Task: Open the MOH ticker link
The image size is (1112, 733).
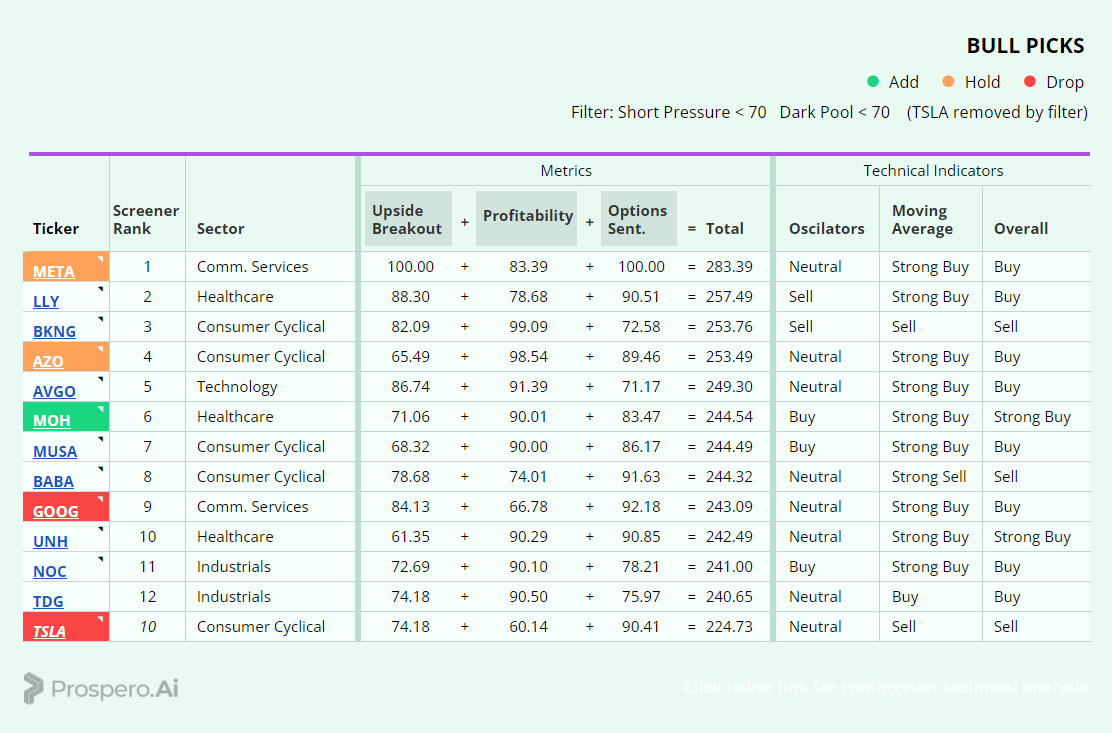Action: coord(52,420)
